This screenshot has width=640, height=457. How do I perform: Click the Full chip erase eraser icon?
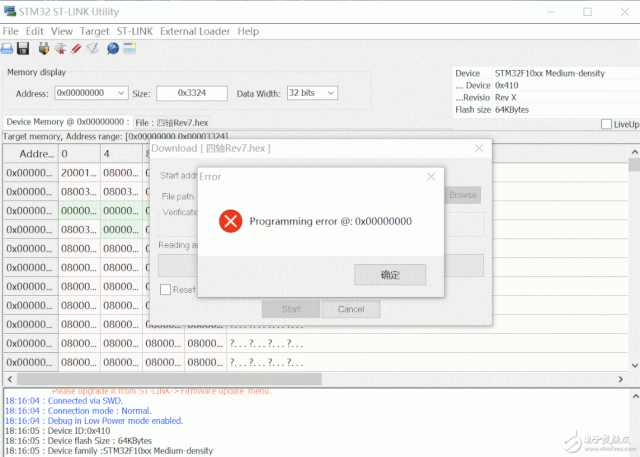(x=76, y=49)
